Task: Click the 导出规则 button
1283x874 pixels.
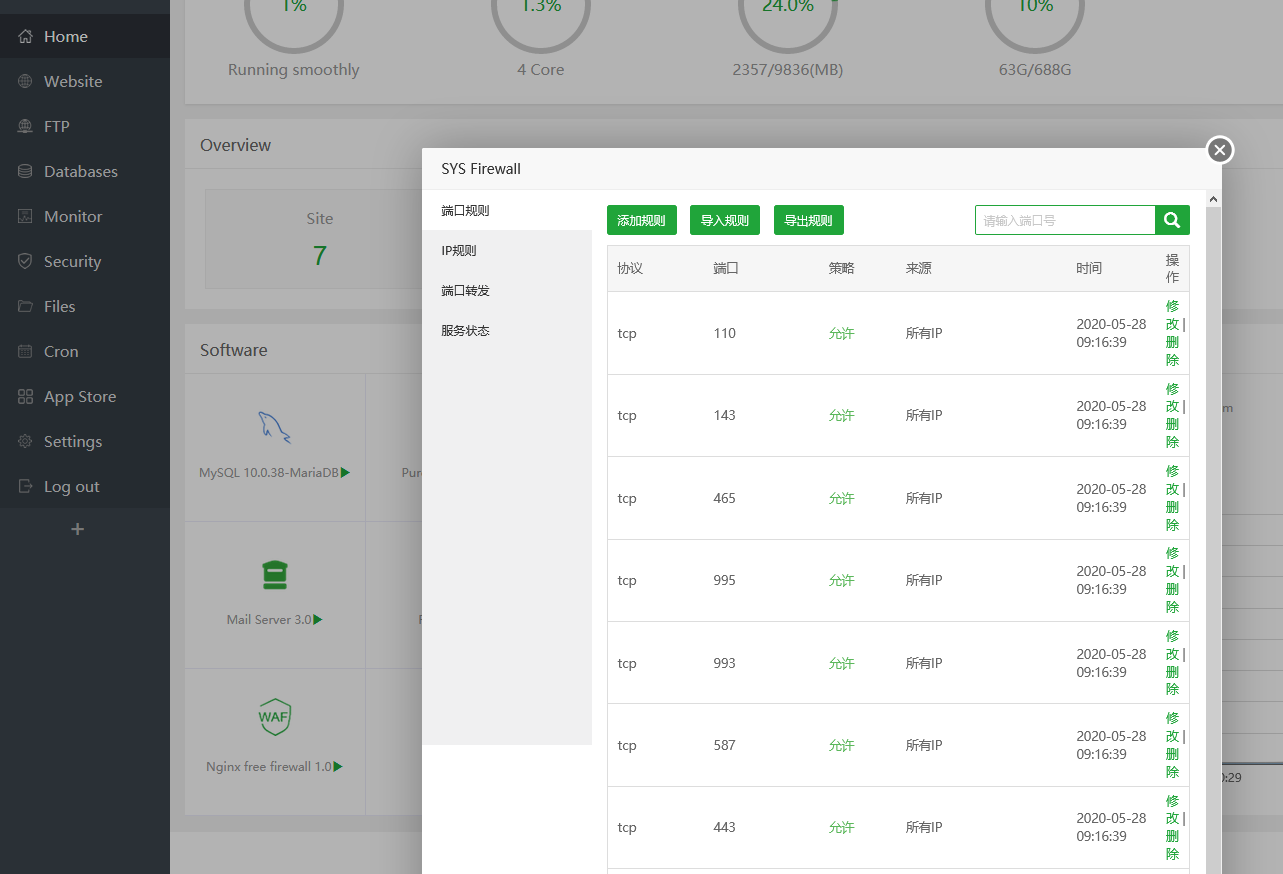Action: [x=809, y=220]
